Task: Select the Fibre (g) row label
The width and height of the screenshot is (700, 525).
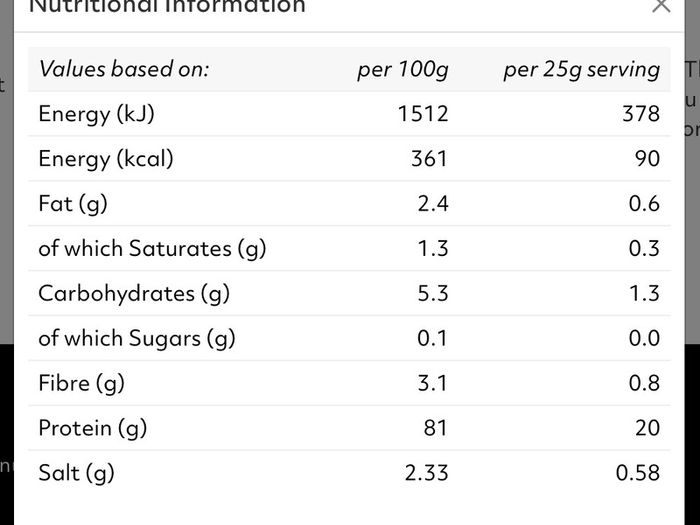Action: coord(81,383)
